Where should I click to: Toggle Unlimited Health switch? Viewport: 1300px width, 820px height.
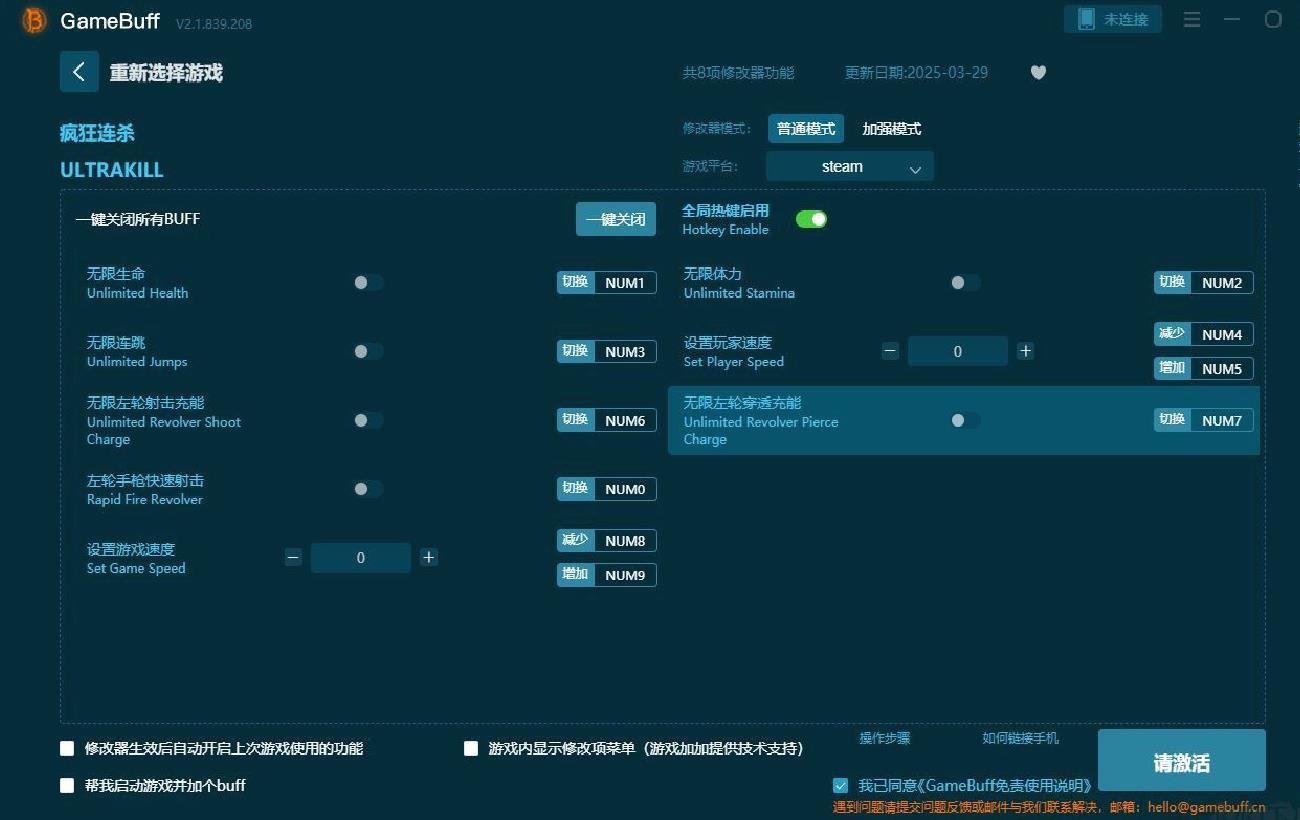click(368, 283)
